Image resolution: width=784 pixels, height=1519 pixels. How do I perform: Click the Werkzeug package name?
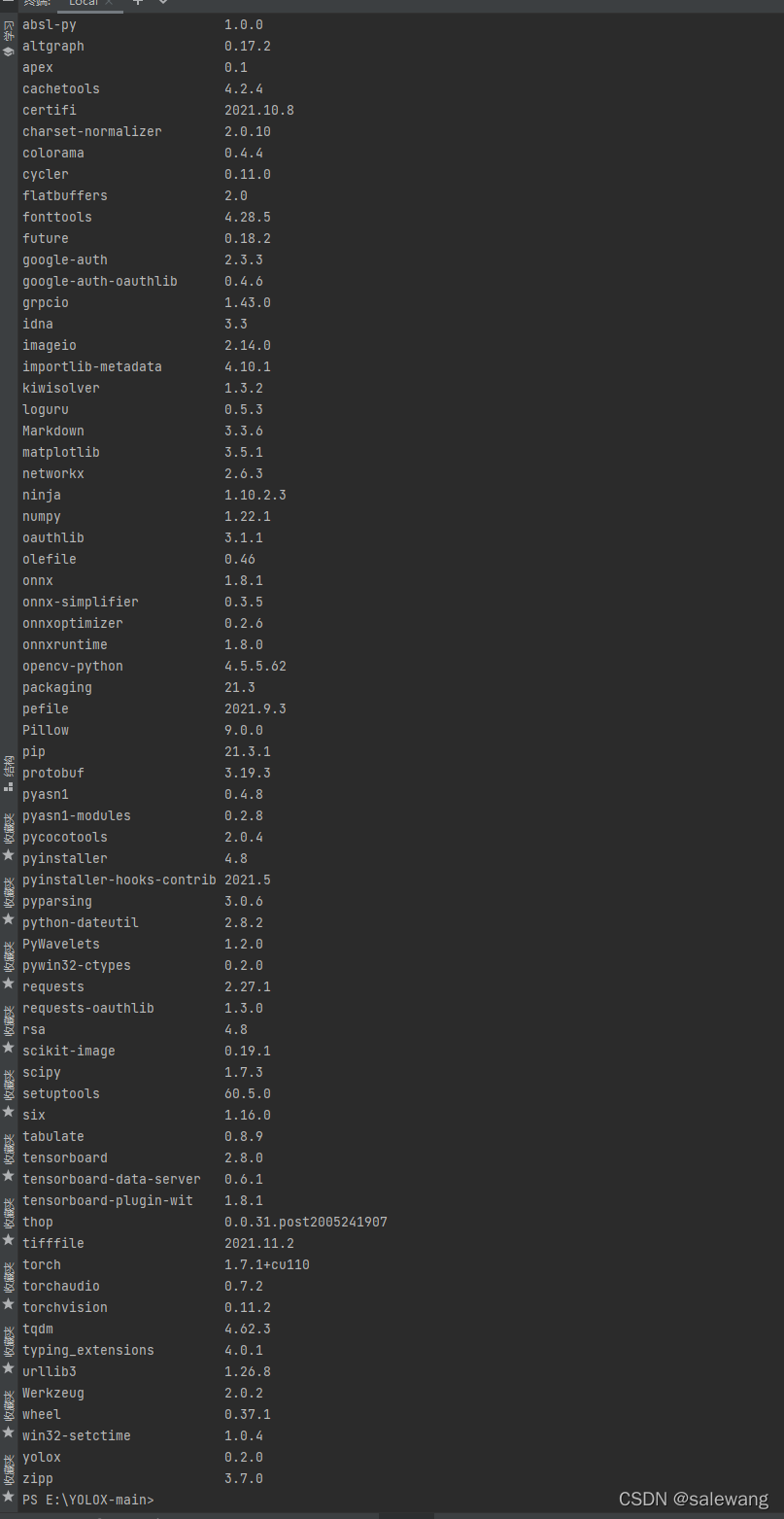(53, 1393)
